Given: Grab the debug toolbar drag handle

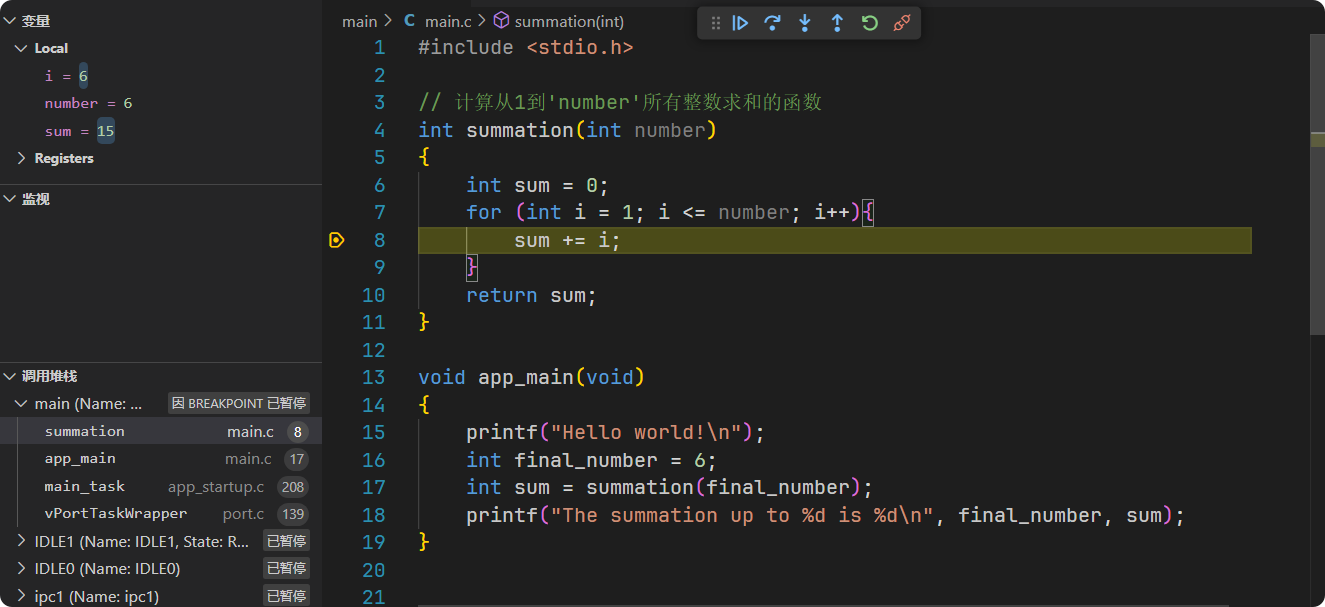Looking at the screenshot, I should [715, 23].
